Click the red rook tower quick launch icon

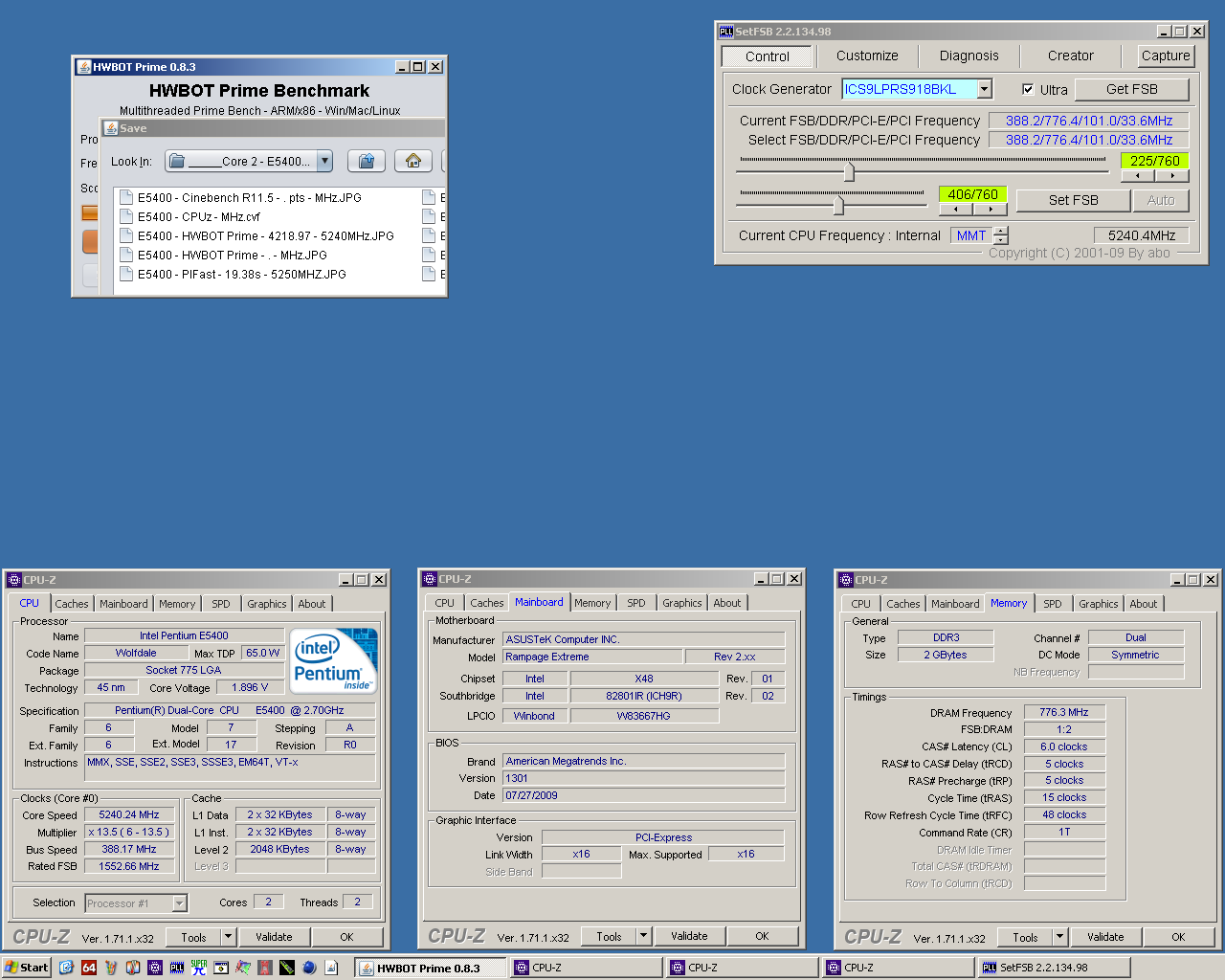(x=265, y=968)
